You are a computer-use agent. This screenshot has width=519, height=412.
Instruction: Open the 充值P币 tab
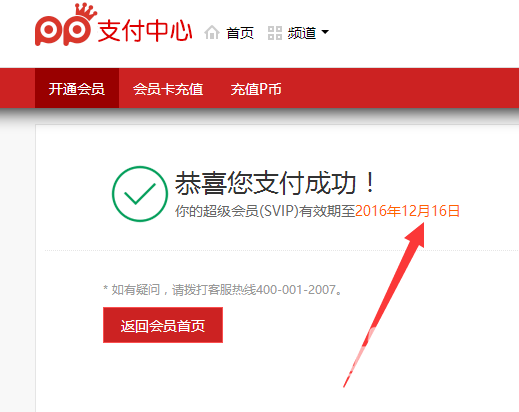(256, 89)
